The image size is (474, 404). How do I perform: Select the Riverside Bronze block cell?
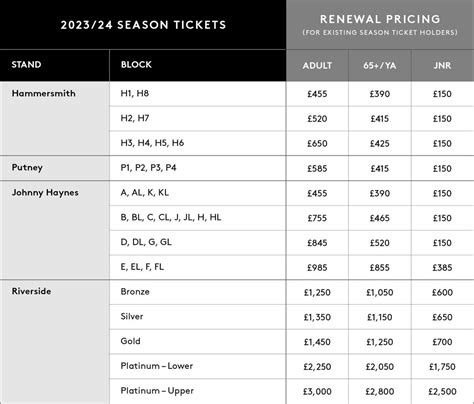pyautogui.click(x=198, y=292)
